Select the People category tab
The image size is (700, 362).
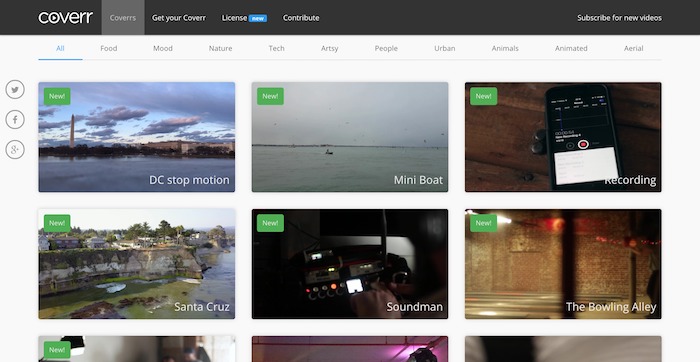pyautogui.click(x=386, y=48)
